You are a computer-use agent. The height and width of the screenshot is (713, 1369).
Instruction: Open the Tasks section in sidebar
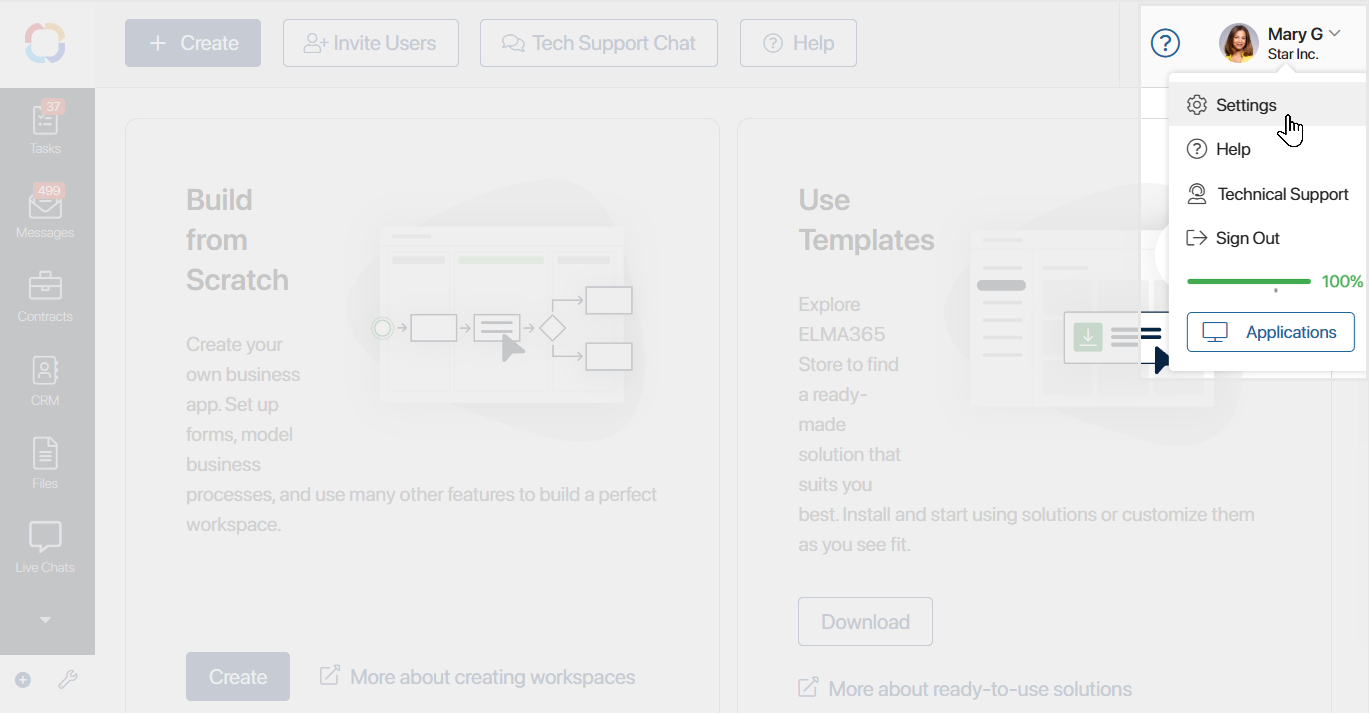(x=45, y=128)
